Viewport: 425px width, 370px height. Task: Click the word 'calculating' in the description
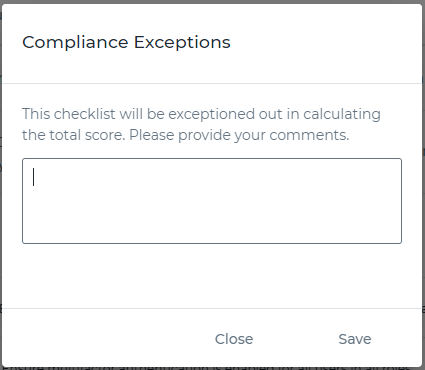tap(342, 114)
